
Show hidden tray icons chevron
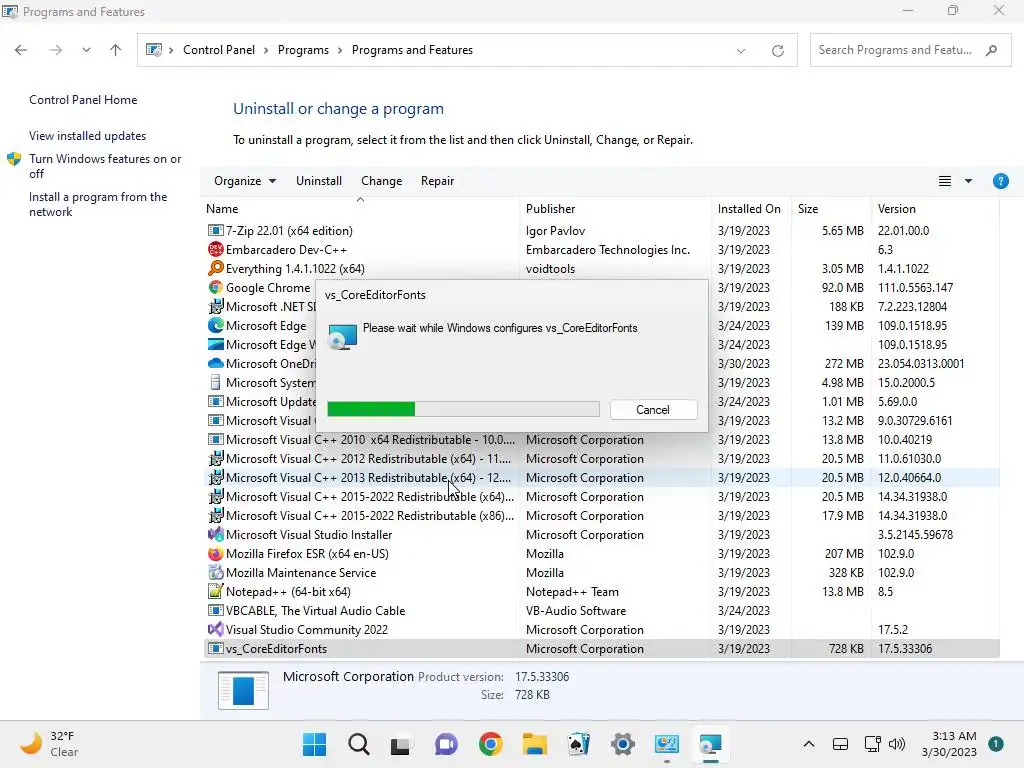(x=808, y=744)
